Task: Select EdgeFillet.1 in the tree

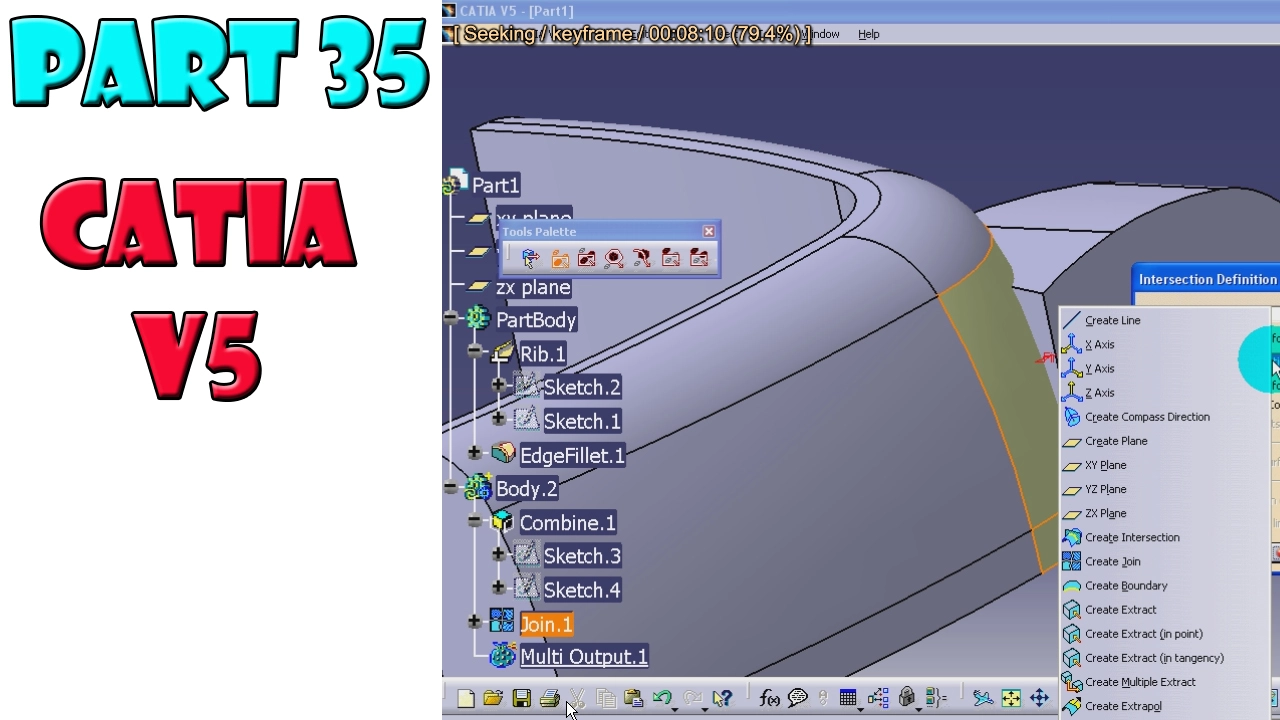Action: coord(572,455)
